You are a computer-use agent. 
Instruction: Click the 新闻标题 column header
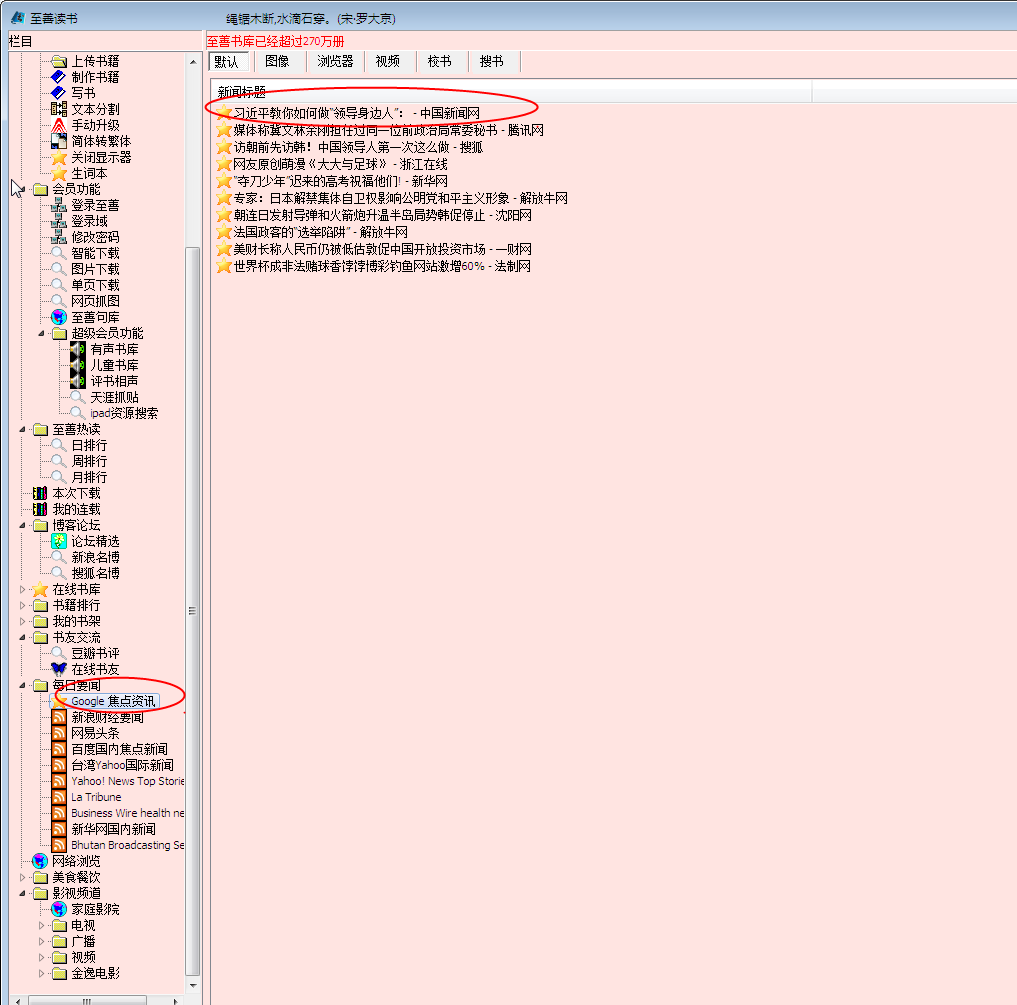(511, 91)
